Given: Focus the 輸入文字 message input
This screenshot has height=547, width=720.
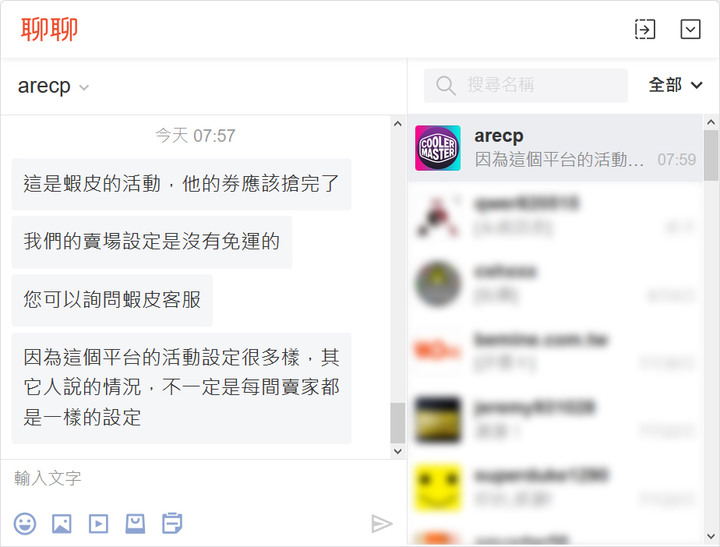Looking at the screenshot, I should point(202,479).
